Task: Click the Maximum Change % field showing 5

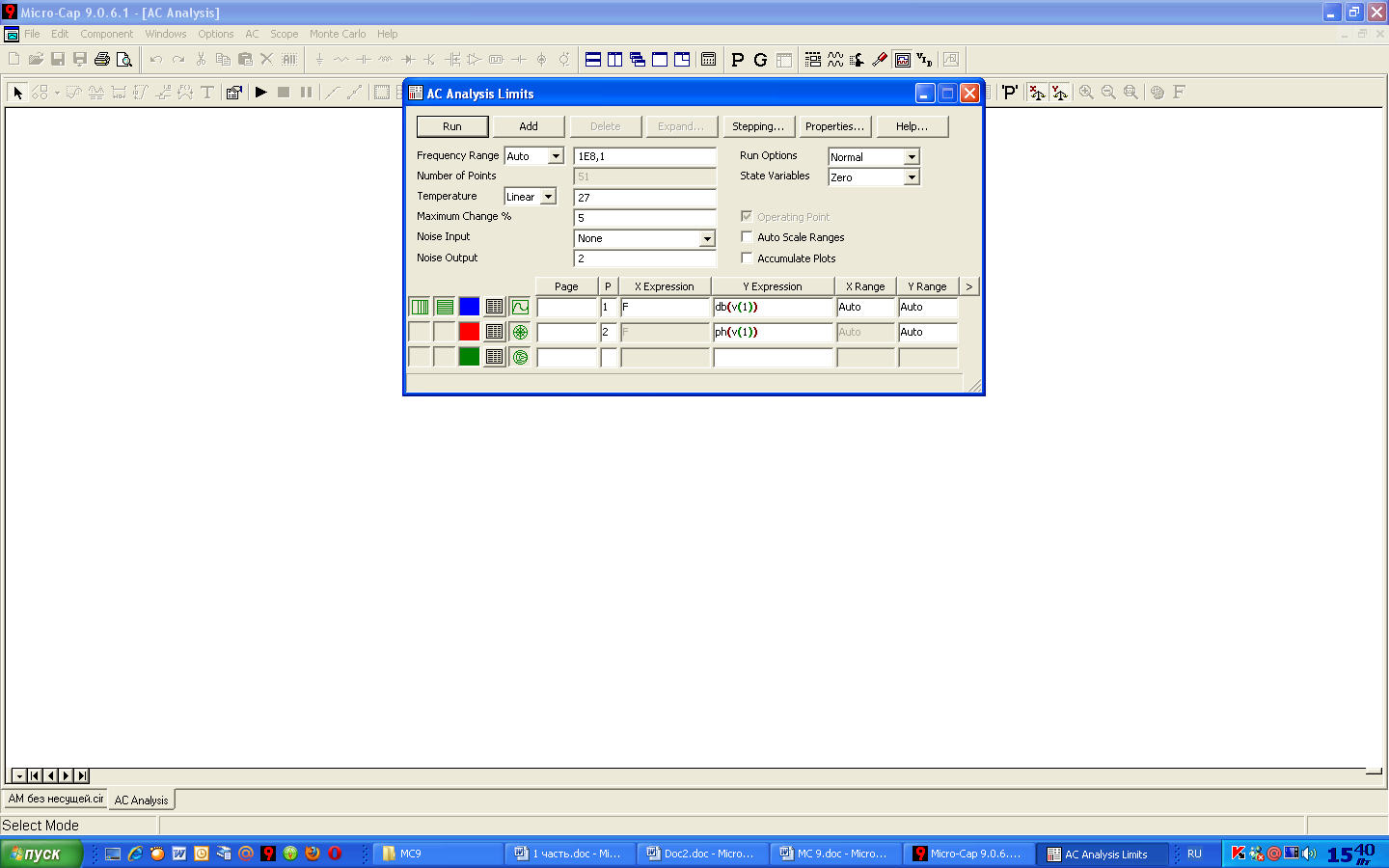Action: pos(645,218)
